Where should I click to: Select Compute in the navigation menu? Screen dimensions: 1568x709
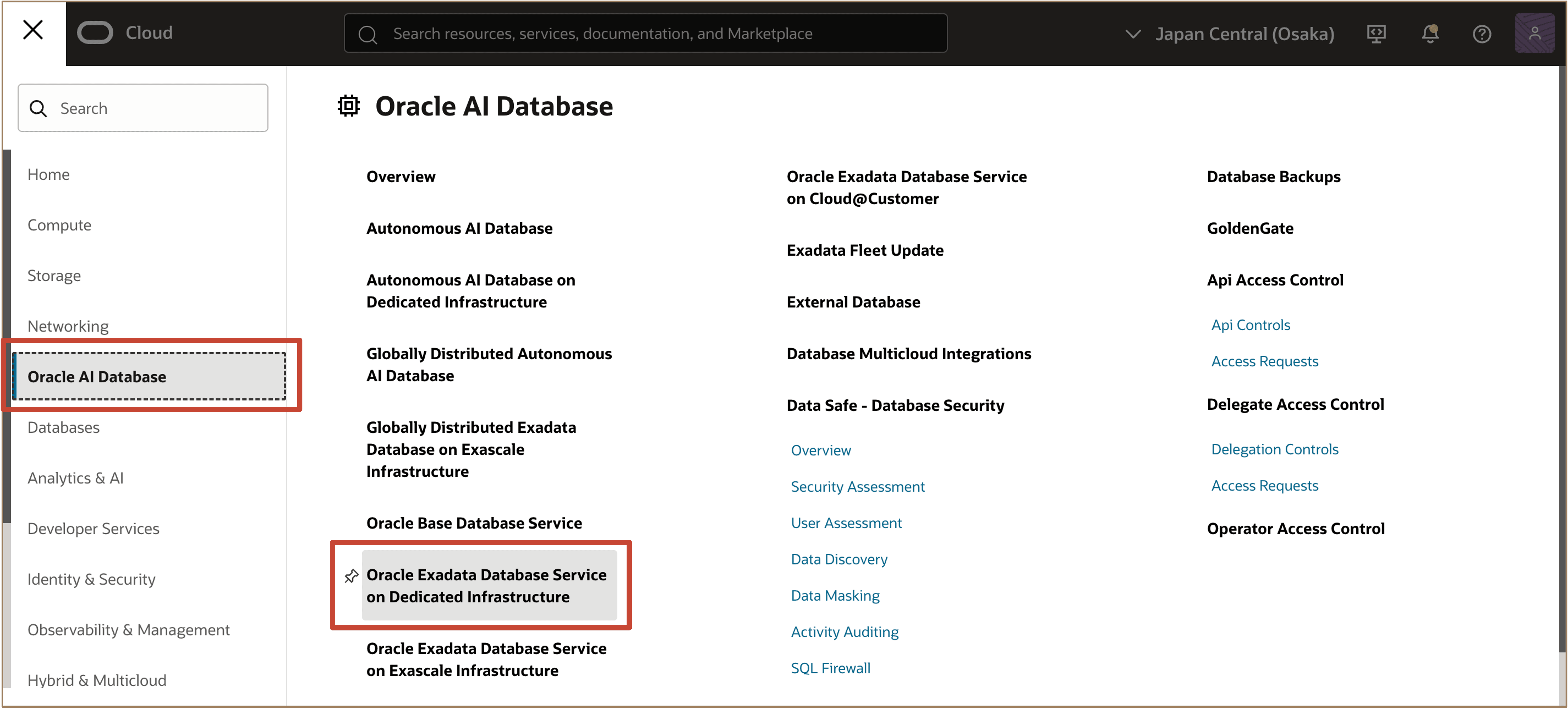[x=60, y=225]
